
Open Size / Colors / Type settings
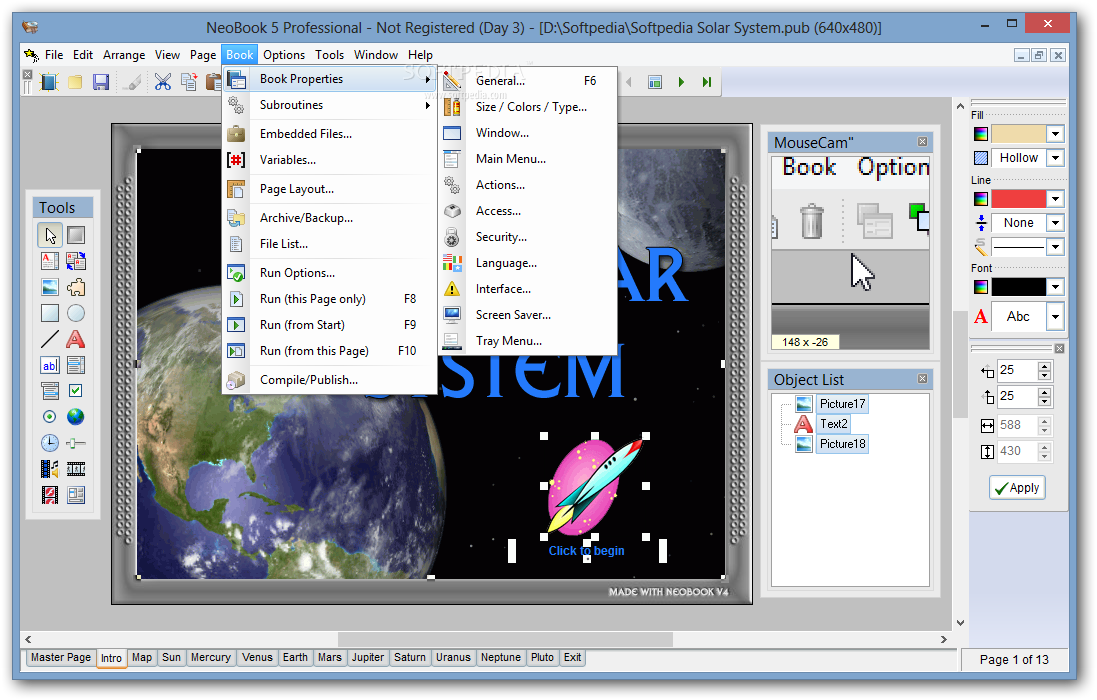pyautogui.click(x=530, y=107)
